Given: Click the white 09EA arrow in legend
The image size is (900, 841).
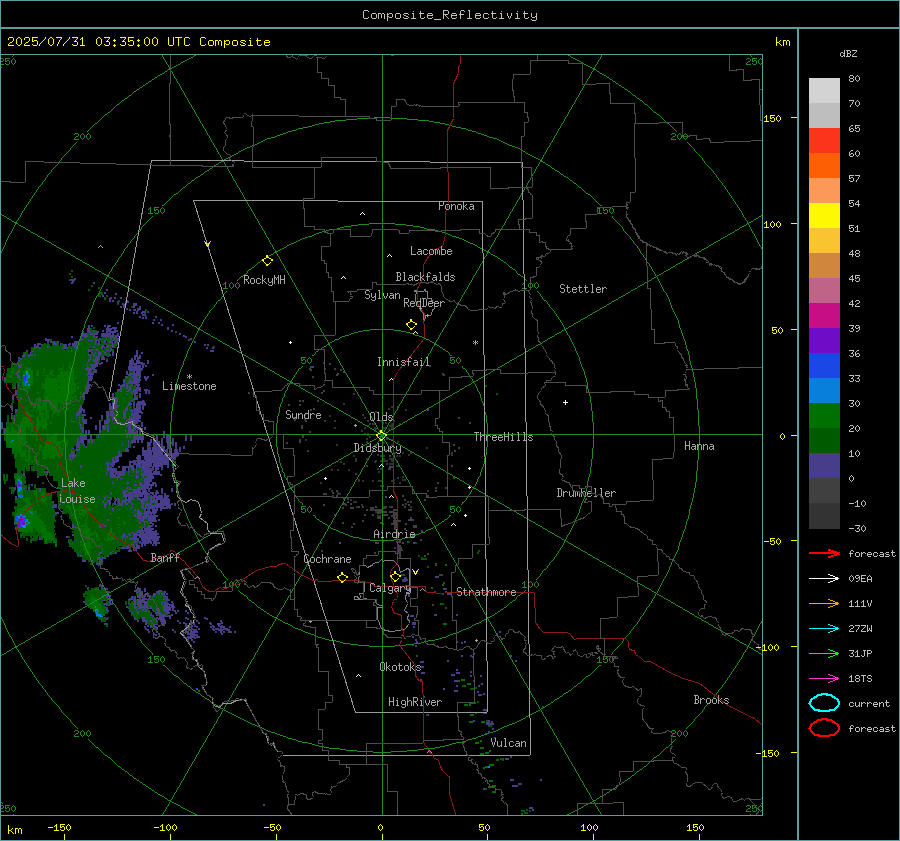Looking at the screenshot, I should point(824,579).
